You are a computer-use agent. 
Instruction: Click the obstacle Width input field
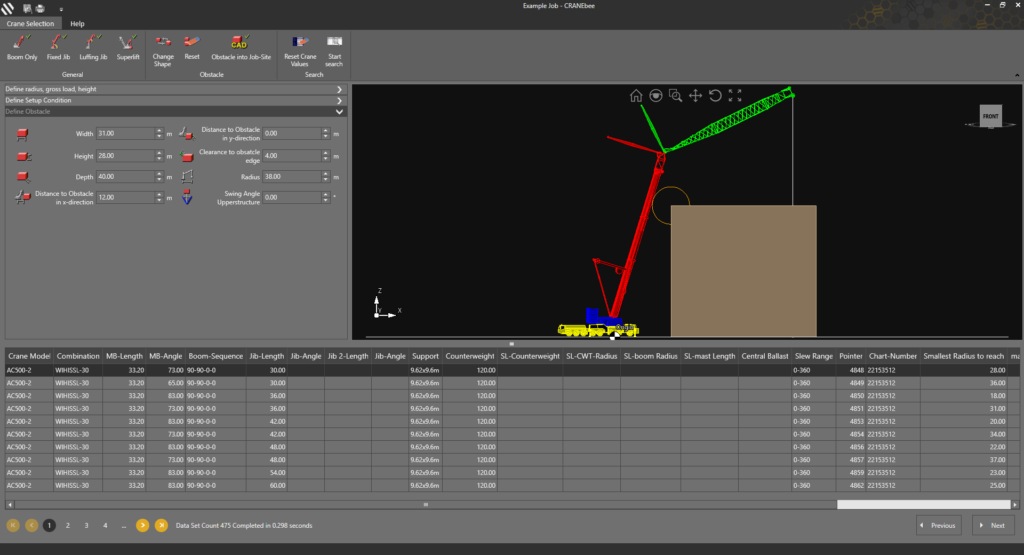pyautogui.click(x=125, y=133)
